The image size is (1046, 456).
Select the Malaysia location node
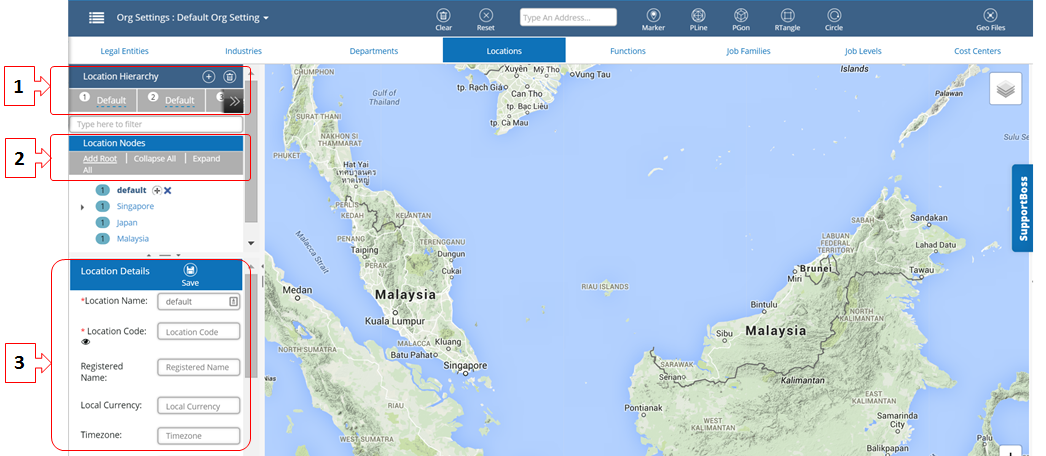pos(133,238)
